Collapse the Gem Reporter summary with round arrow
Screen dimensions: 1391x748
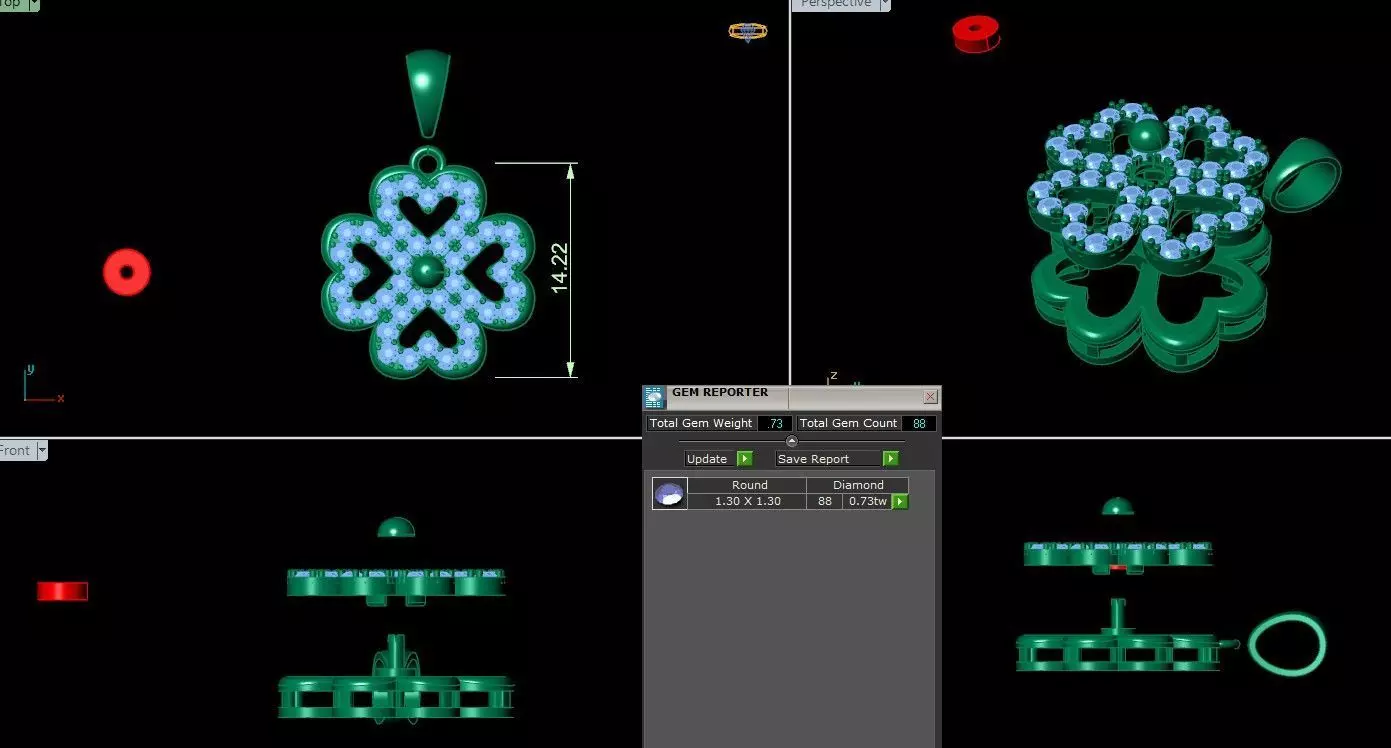tap(792, 441)
